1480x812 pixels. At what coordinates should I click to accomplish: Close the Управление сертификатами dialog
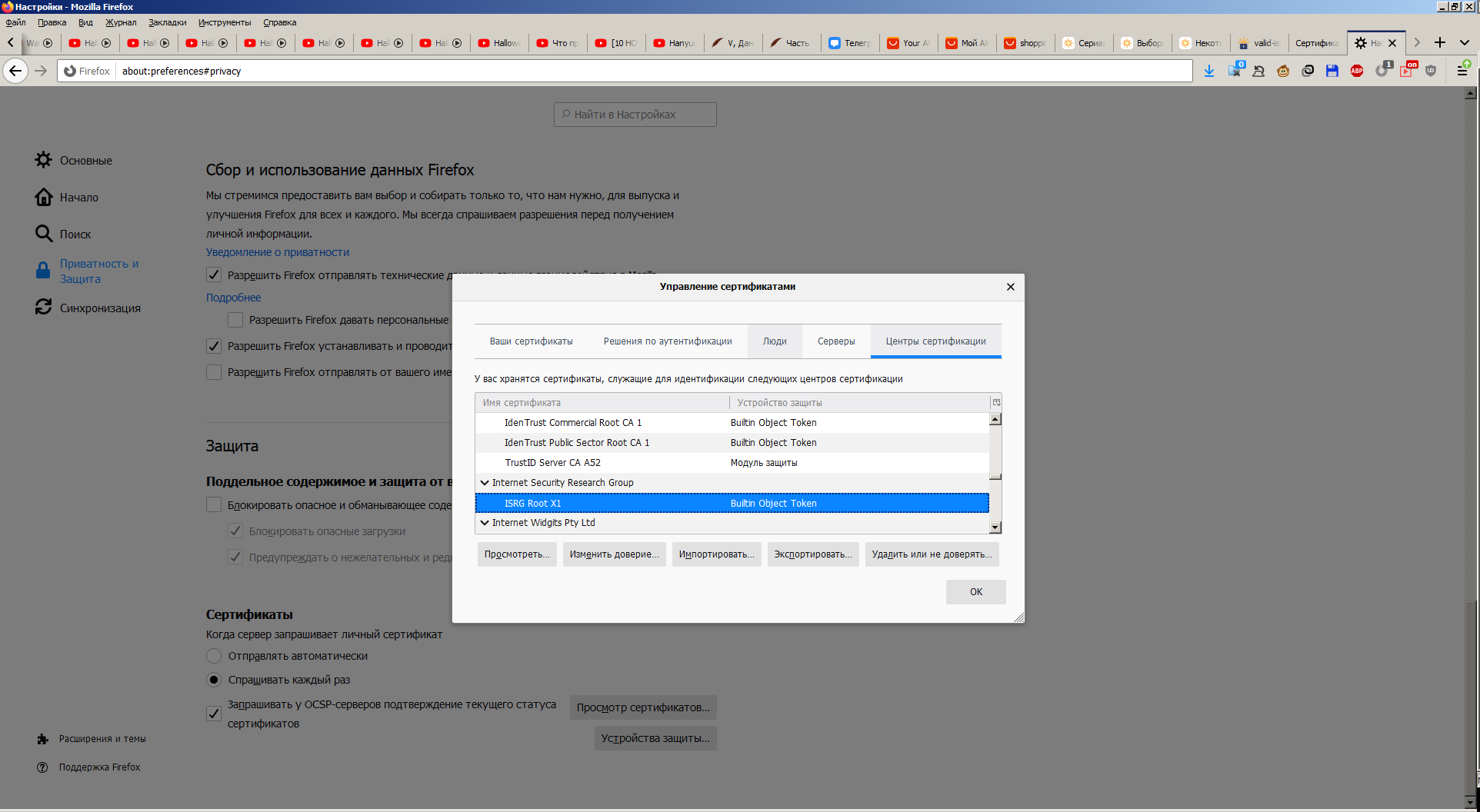(x=1011, y=287)
